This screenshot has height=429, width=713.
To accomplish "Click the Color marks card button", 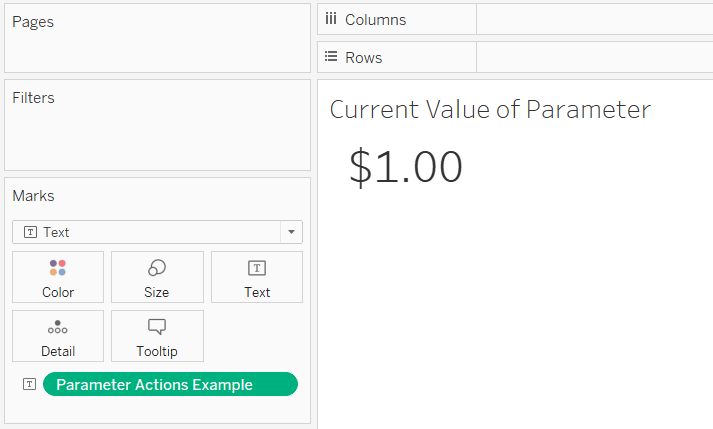I will 58,277.
